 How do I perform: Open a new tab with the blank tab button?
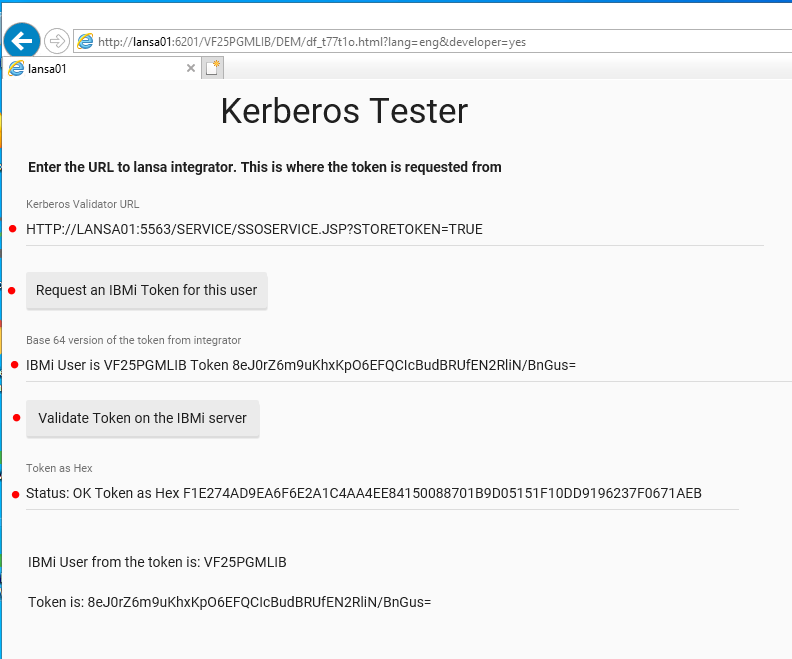212,68
